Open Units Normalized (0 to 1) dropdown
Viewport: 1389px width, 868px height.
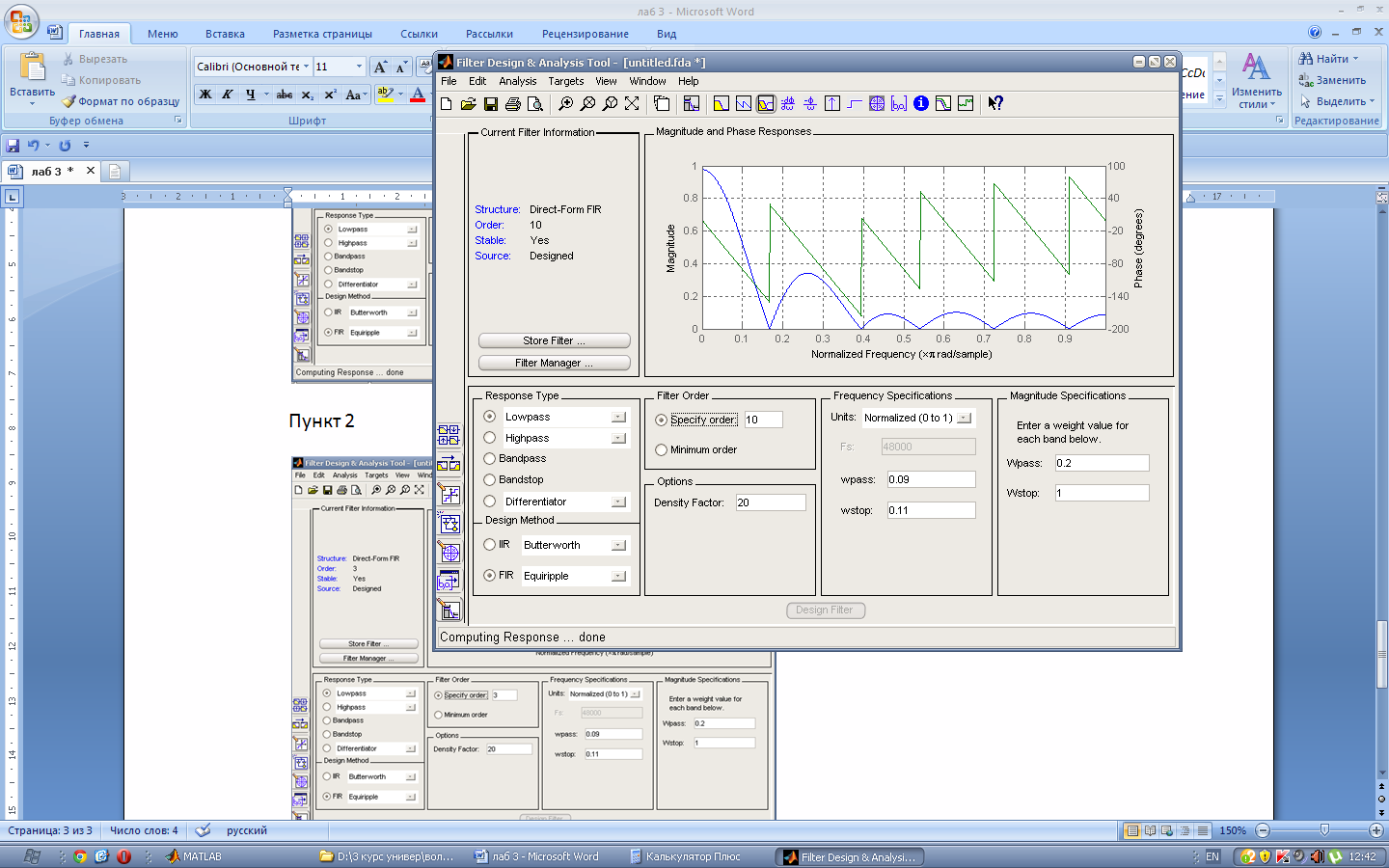click(x=964, y=418)
